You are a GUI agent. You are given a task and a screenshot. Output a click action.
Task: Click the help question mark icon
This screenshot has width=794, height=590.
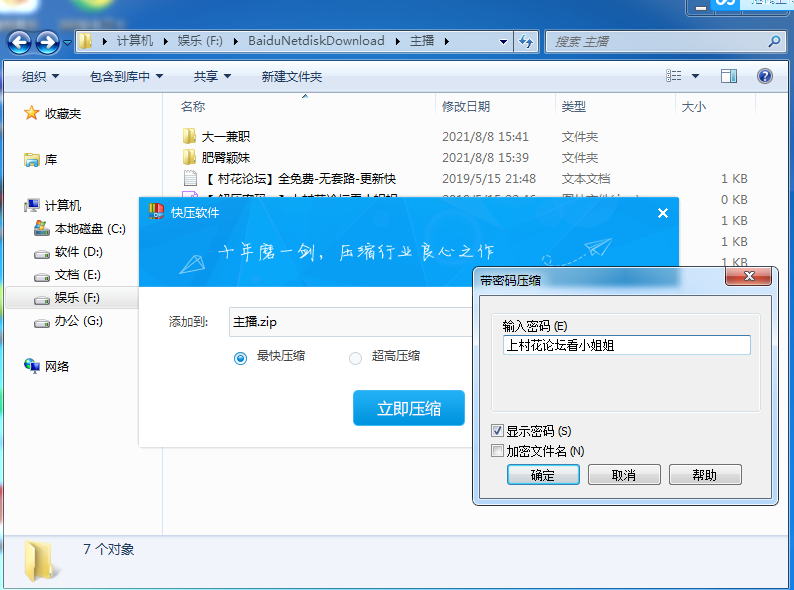[x=765, y=76]
